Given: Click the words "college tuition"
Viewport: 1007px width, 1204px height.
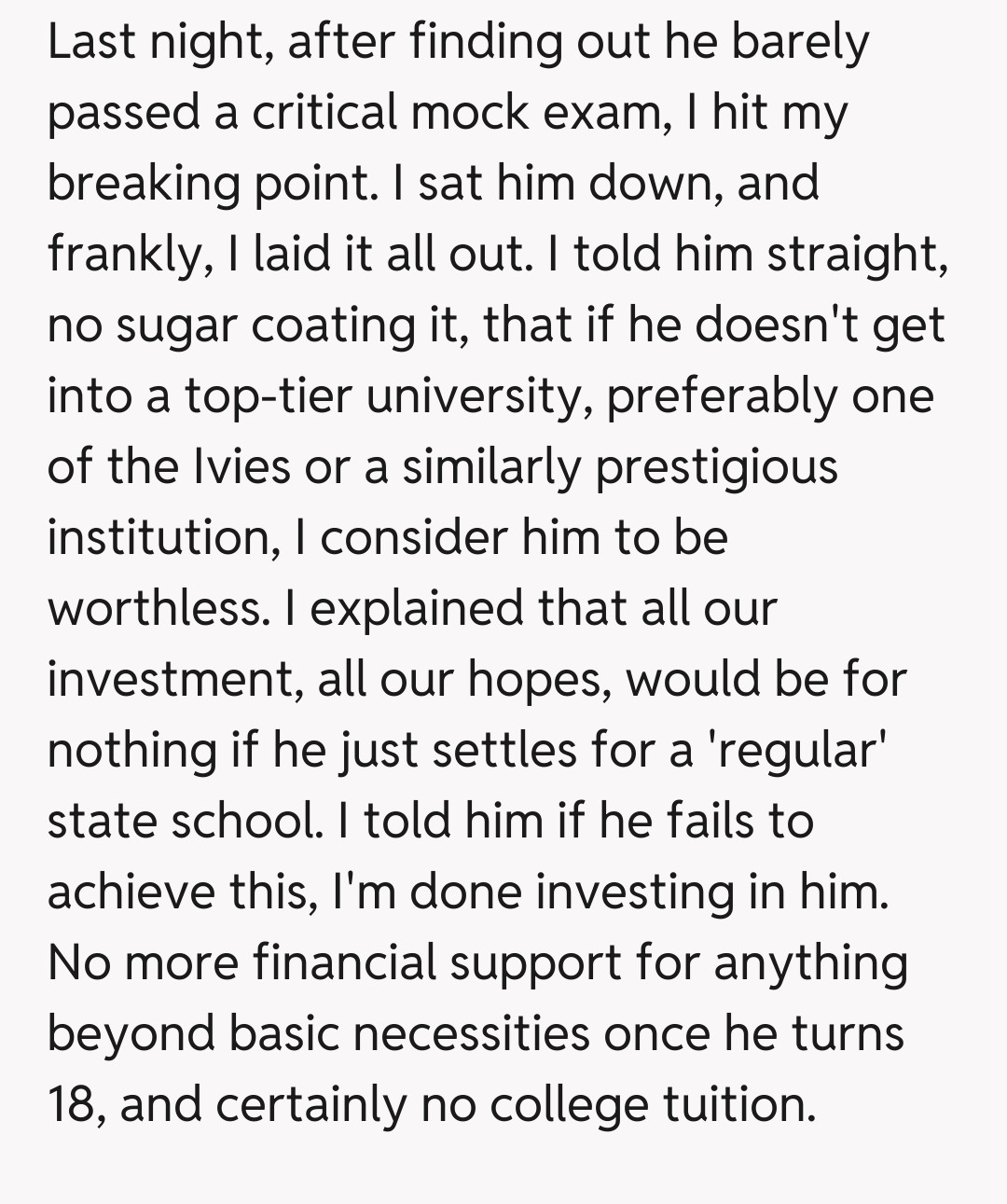Looking at the screenshot, I should point(653,1104).
